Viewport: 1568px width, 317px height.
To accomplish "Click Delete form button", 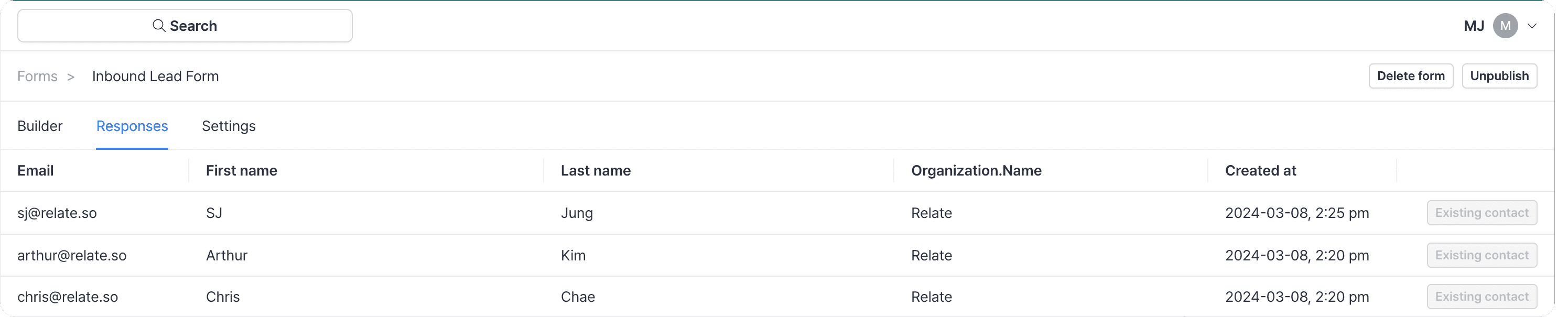I will (x=1410, y=76).
